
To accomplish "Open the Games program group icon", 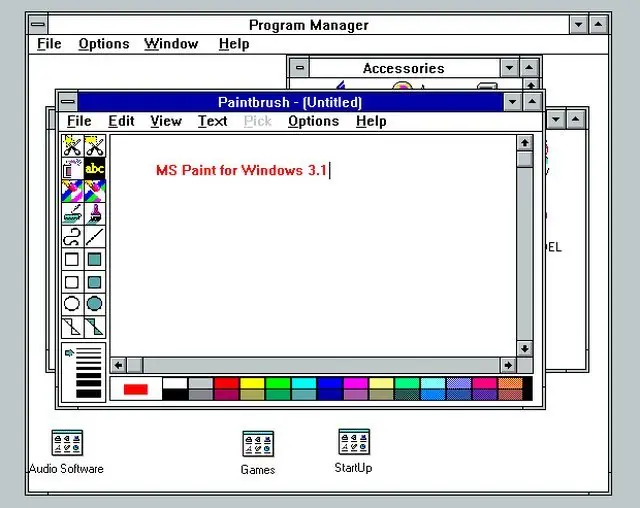I will (258, 453).
